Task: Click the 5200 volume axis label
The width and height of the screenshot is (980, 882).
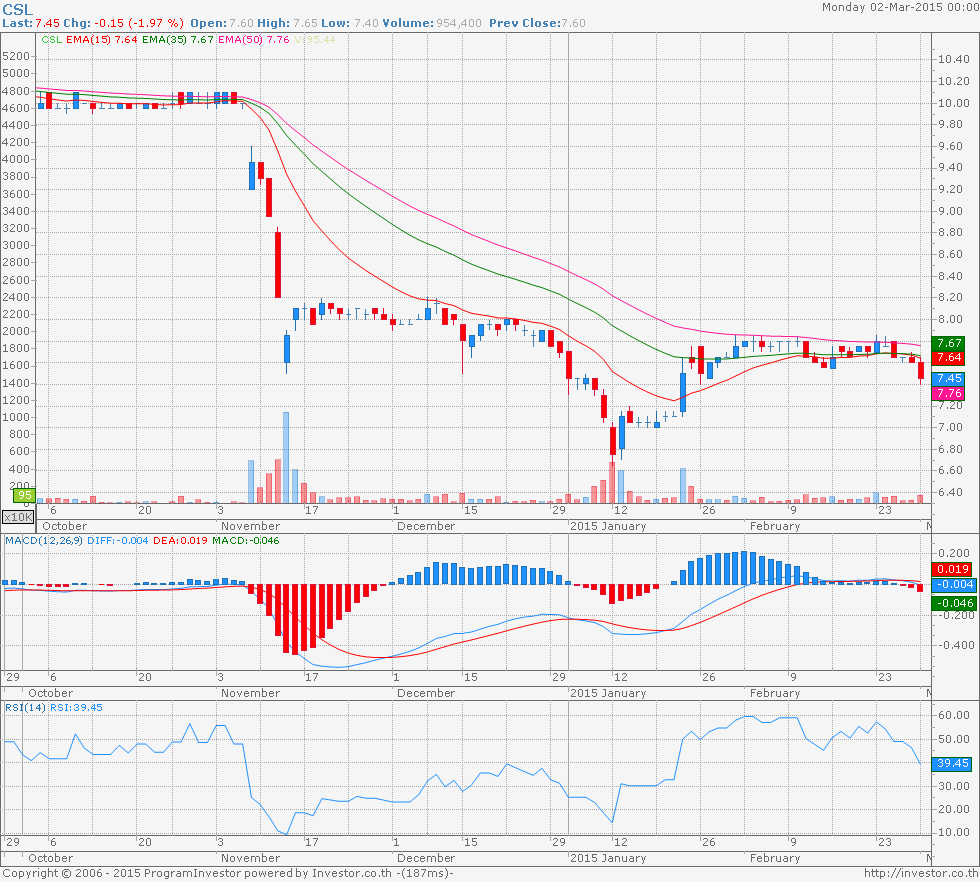Action: [16, 56]
